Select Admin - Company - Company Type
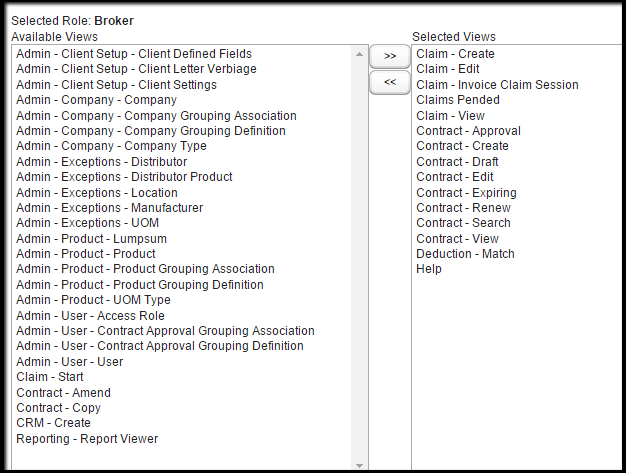Image resolution: width=626 pixels, height=473 pixels. point(111,146)
